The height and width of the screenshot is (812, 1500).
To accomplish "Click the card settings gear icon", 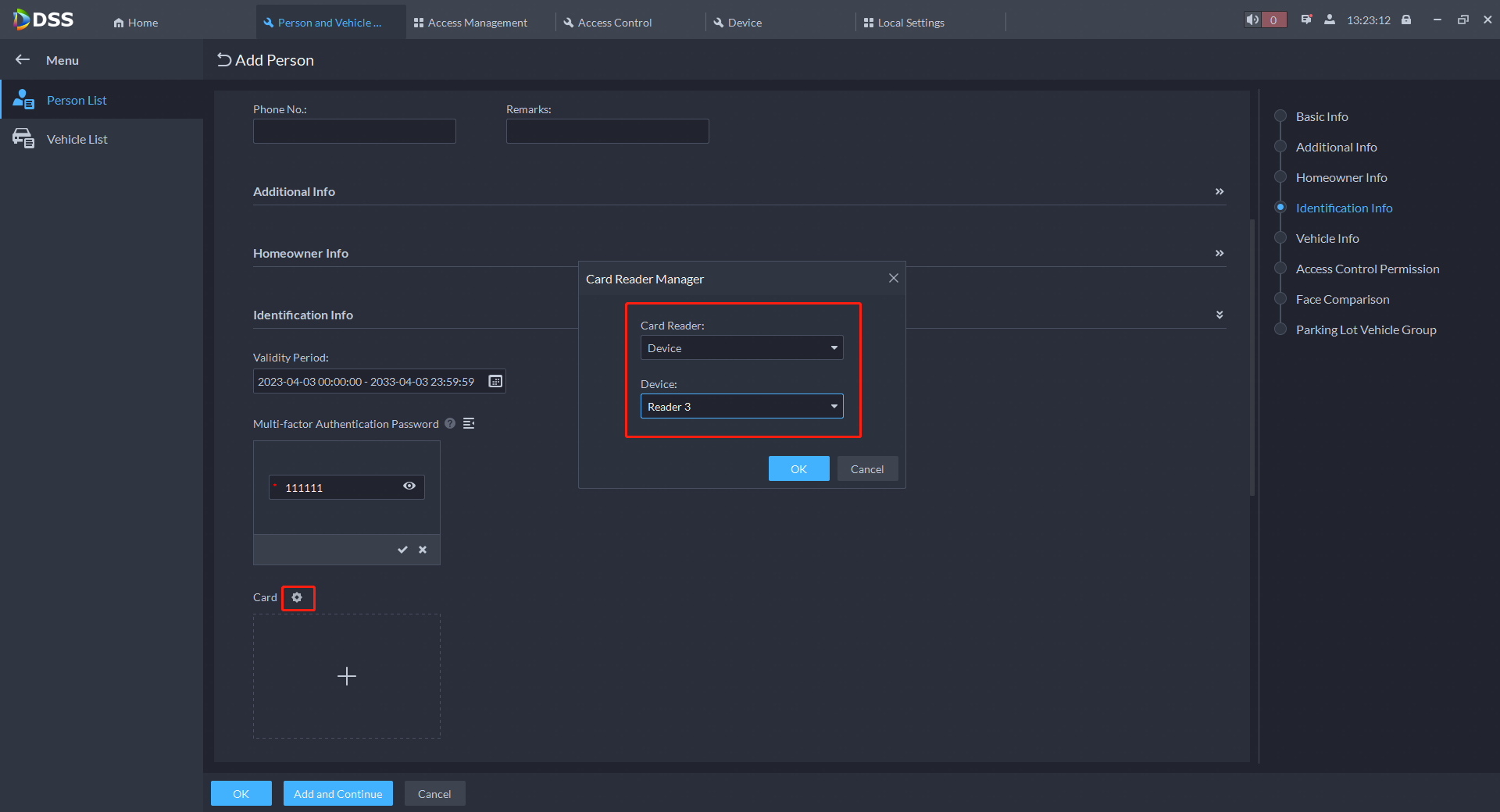I will pyautogui.click(x=297, y=597).
